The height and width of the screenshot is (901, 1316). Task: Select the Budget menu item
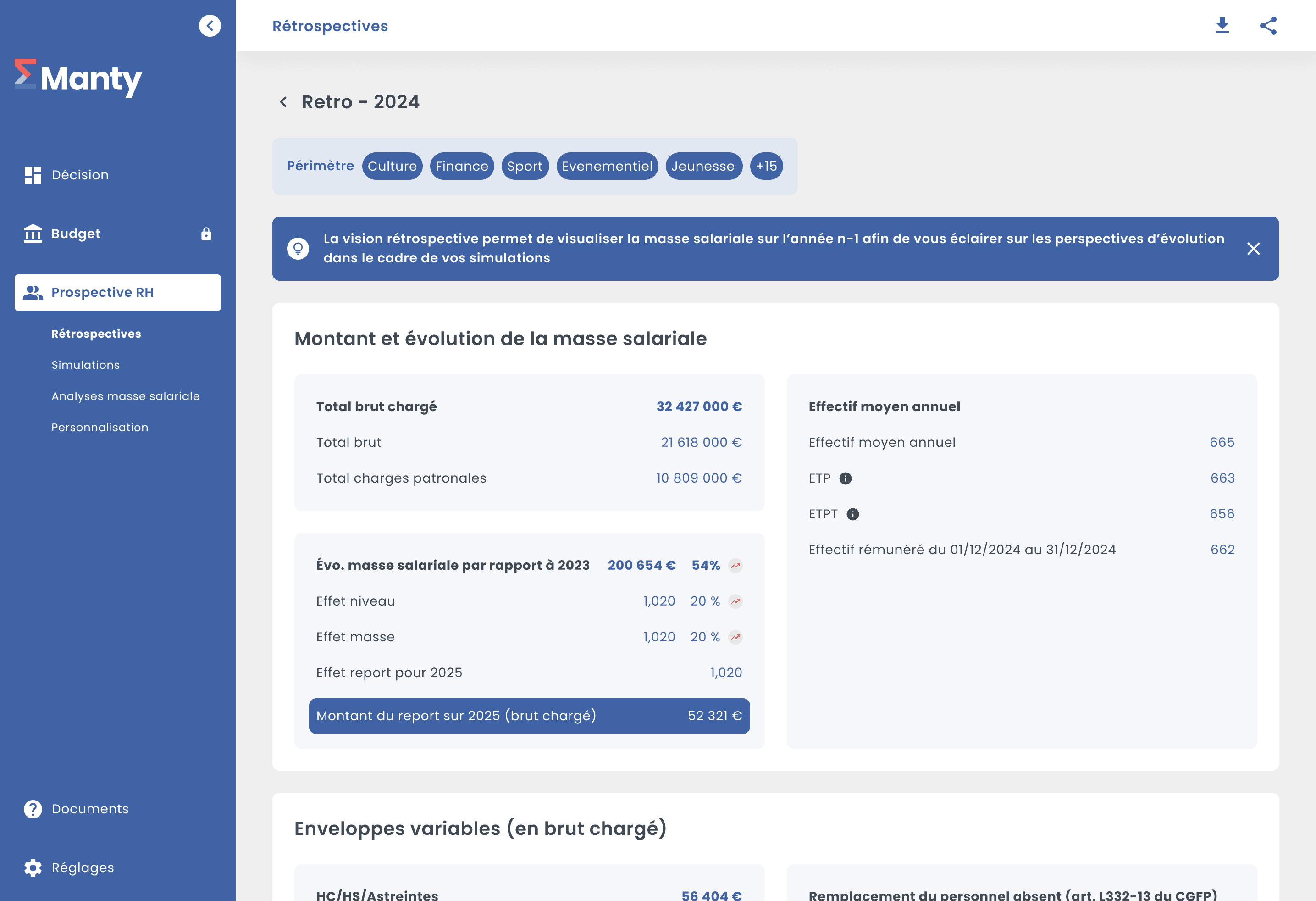pos(118,234)
